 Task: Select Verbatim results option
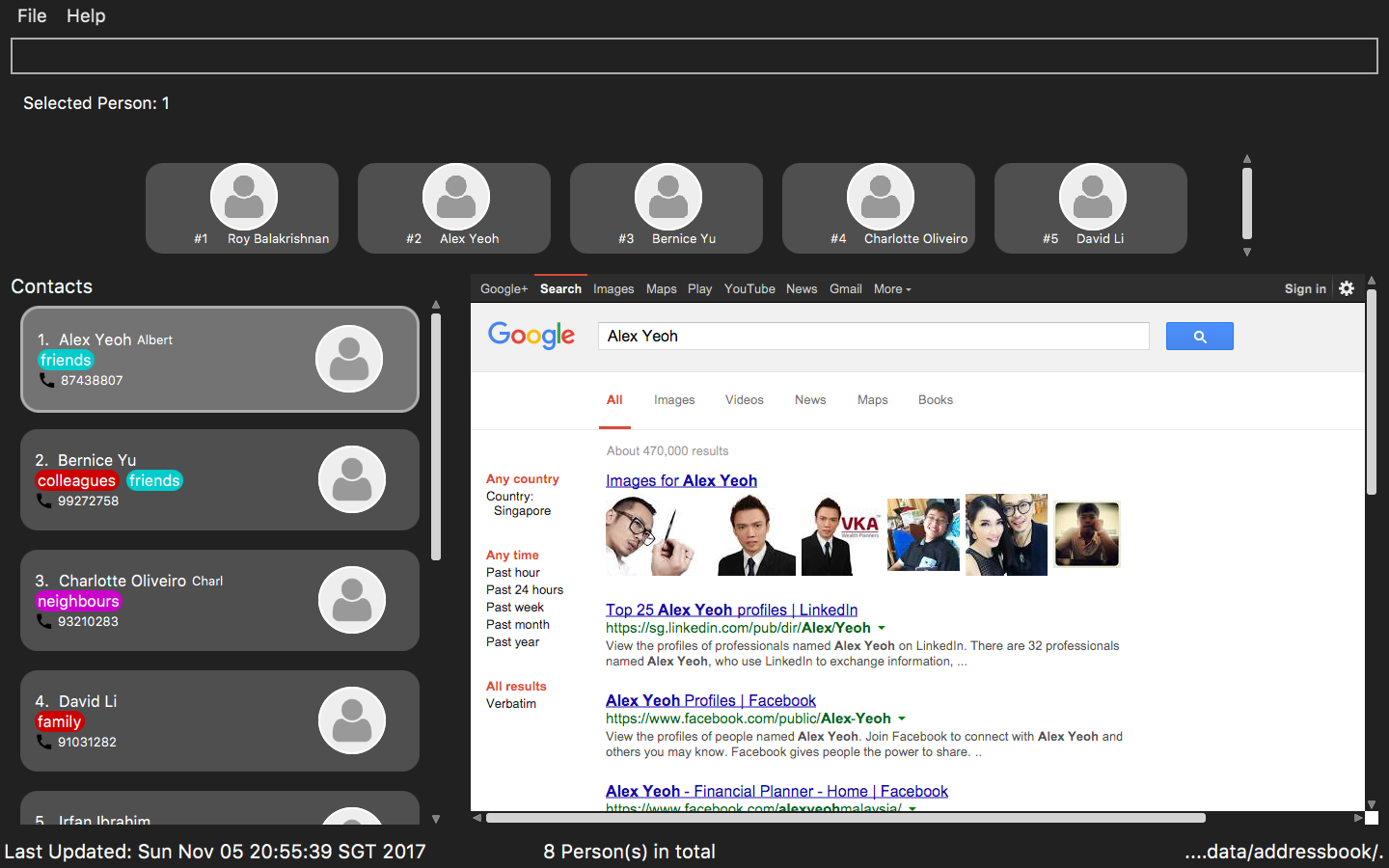click(511, 703)
